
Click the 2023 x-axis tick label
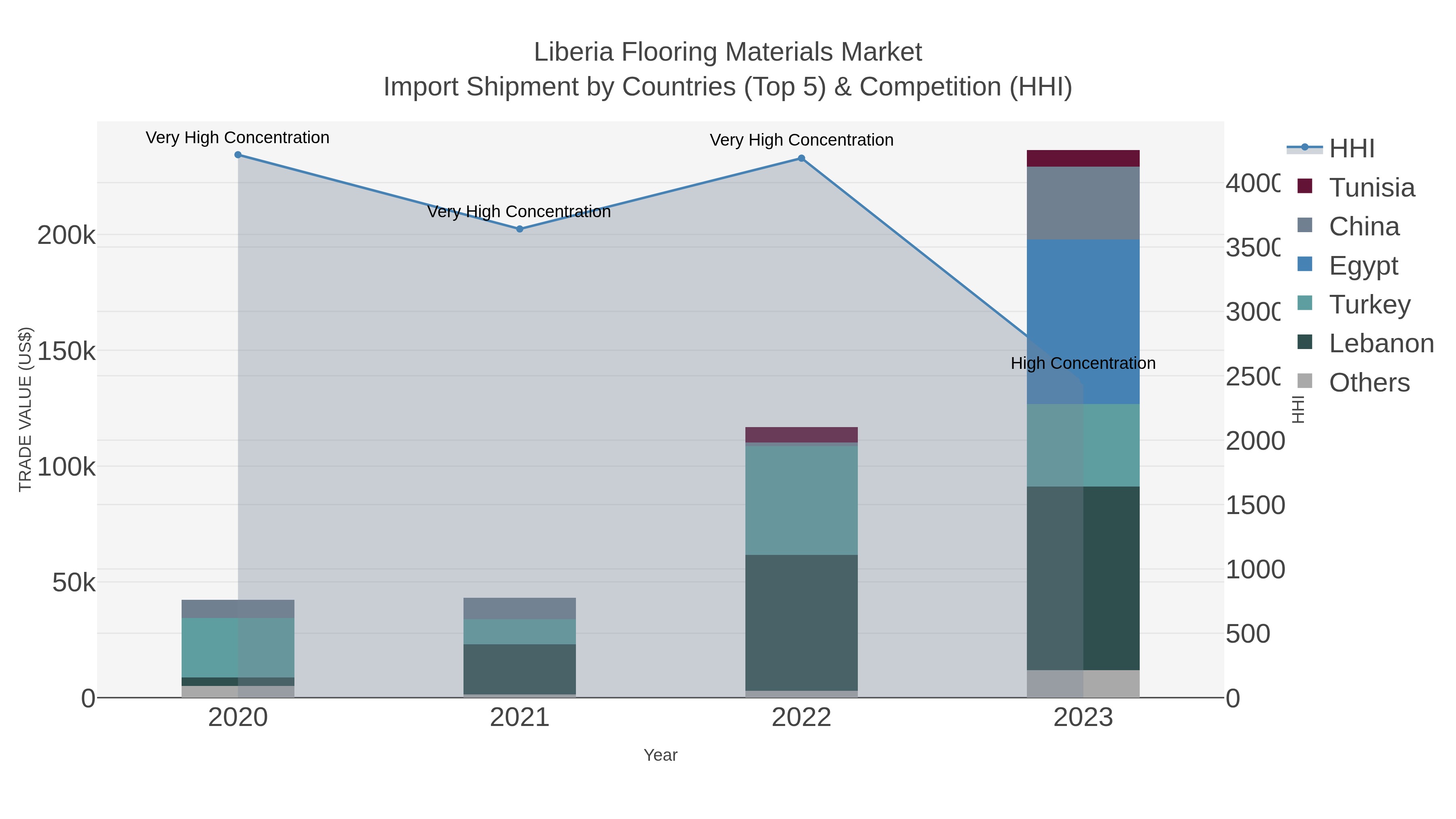click(1083, 717)
